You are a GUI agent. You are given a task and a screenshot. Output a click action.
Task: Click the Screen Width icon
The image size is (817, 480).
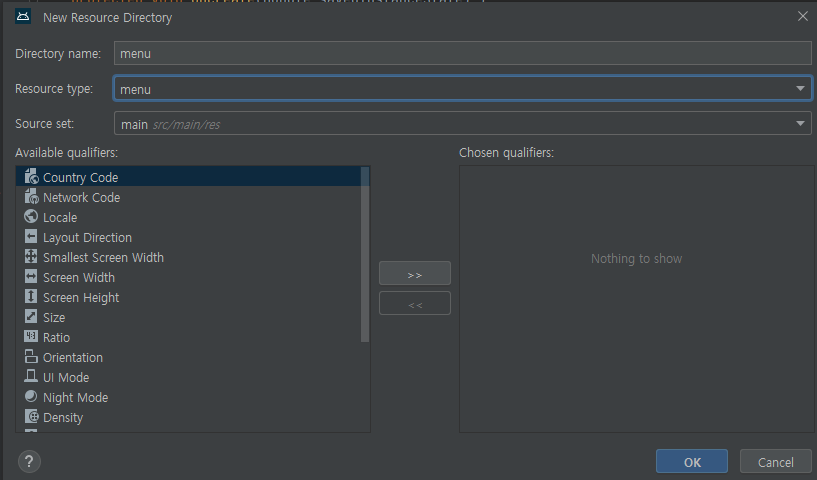31,276
